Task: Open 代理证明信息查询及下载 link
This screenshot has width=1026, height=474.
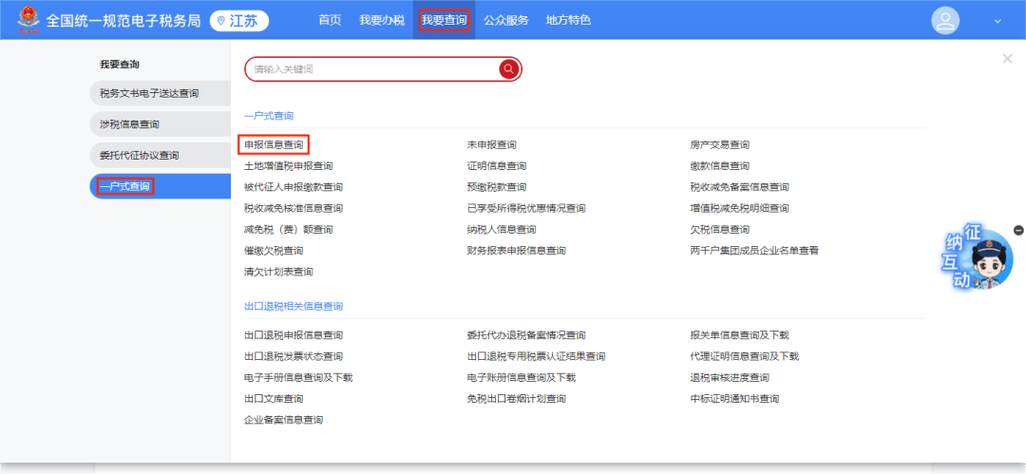Action: click(745, 357)
